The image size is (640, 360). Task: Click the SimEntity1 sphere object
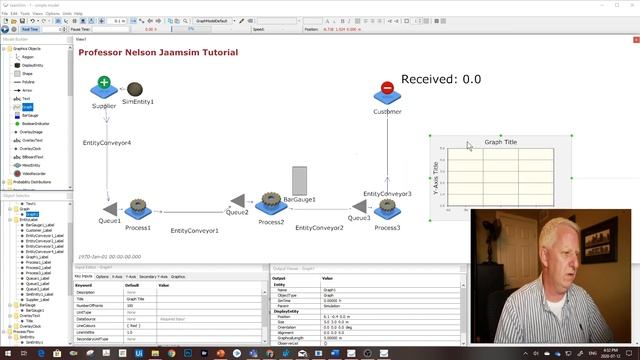(135, 89)
